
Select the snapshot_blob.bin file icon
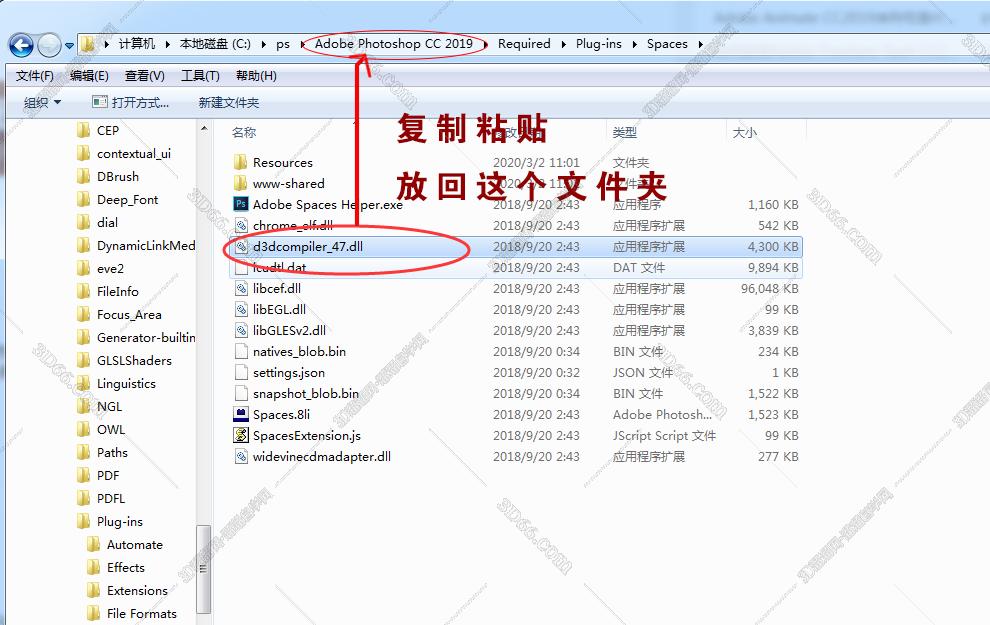(x=241, y=393)
